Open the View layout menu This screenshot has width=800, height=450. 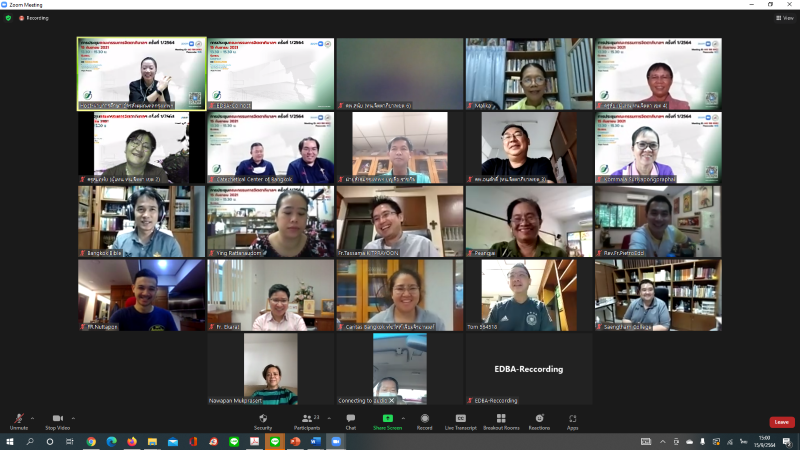pyautogui.click(x=785, y=18)
